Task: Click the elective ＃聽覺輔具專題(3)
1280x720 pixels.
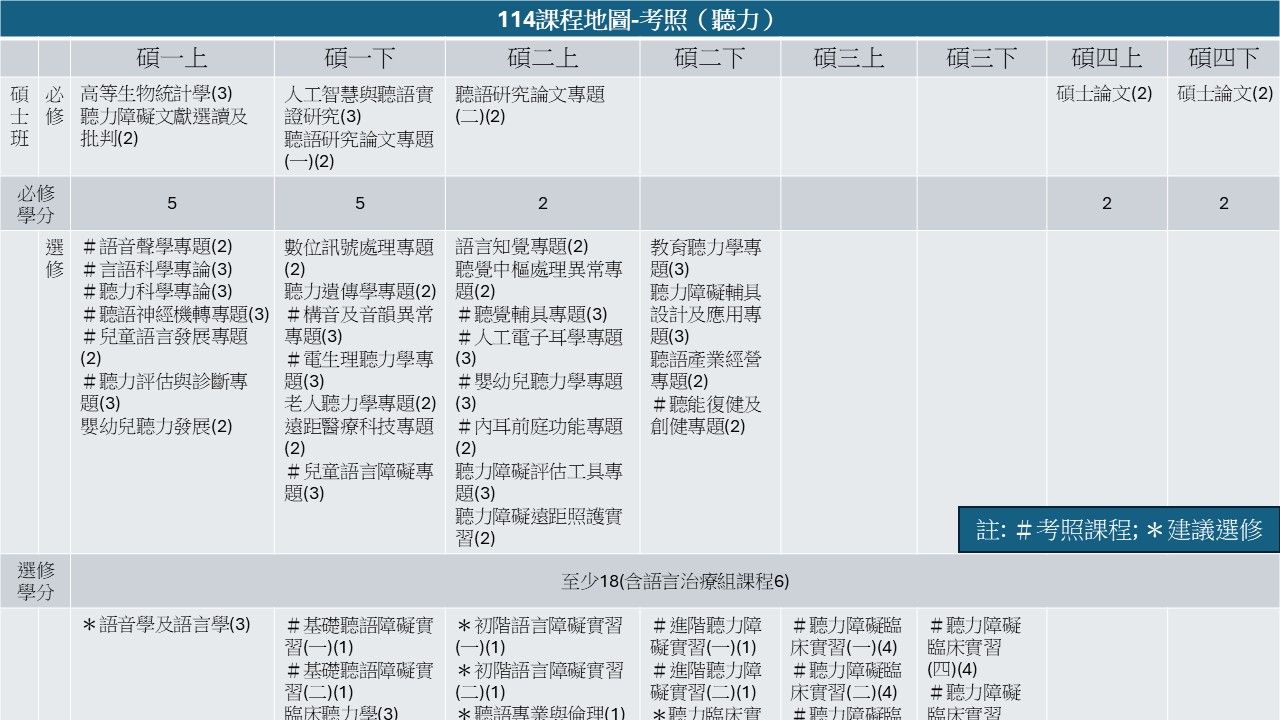Action: pos(532,314)
